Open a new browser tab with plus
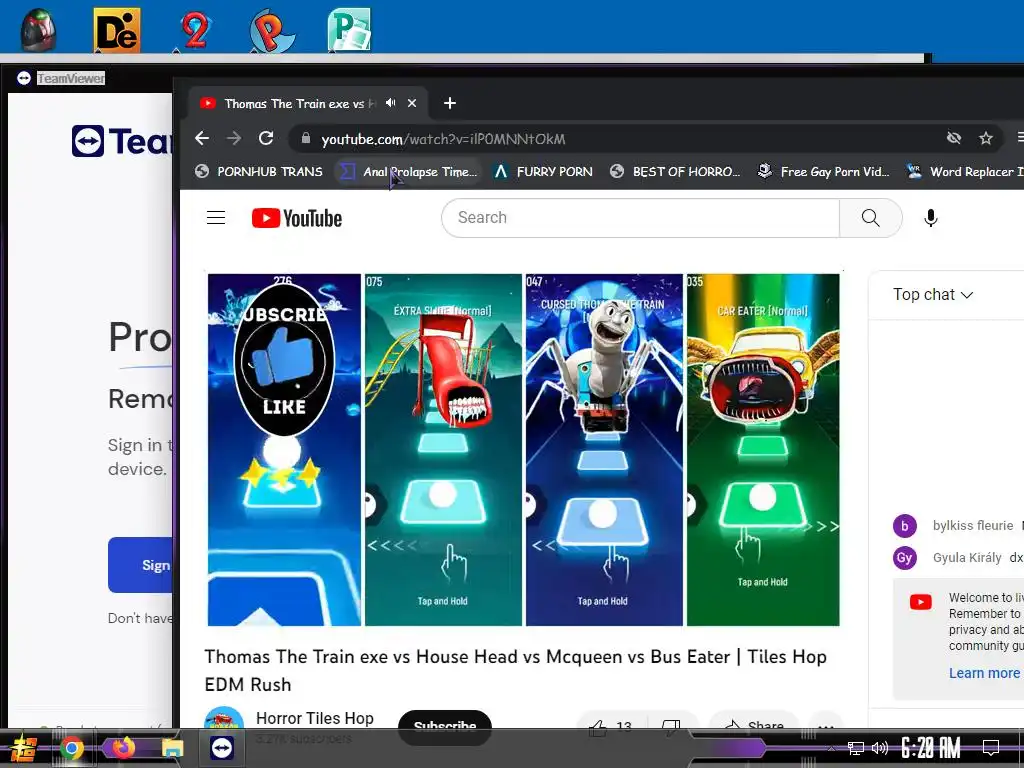 [449, 103]
